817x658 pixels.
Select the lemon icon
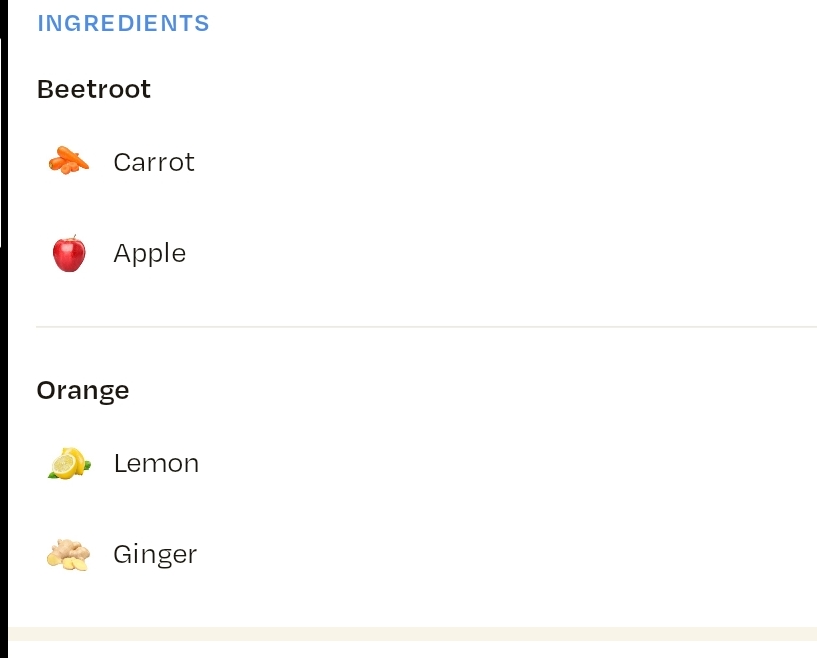click(69, 463)
